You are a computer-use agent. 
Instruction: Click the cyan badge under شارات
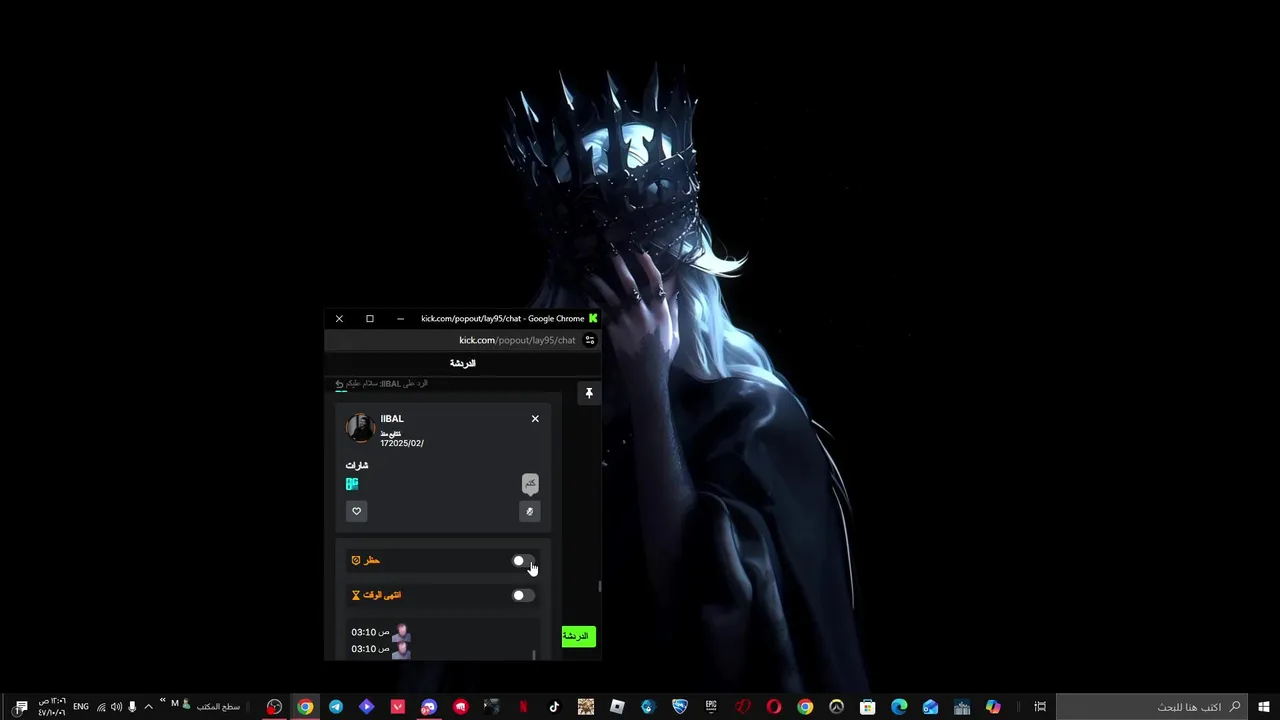point(352,484)
